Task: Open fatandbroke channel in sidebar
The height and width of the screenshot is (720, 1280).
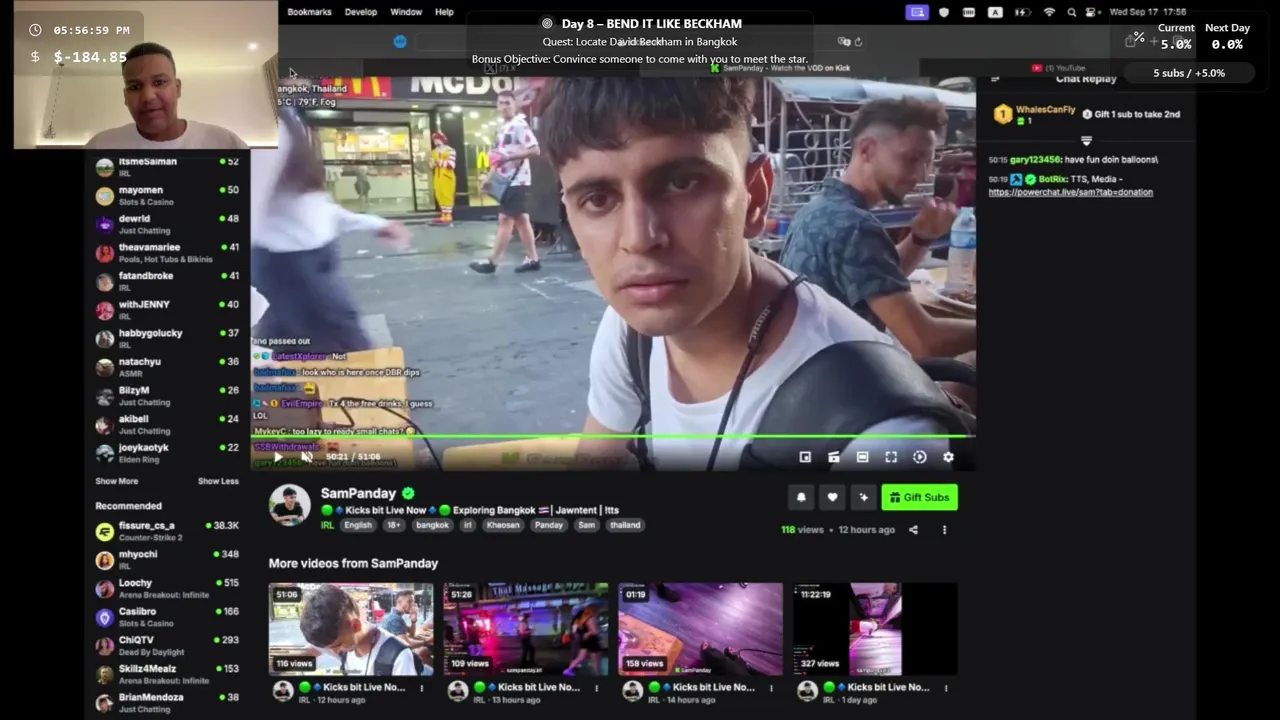Action: pos(167,281)
